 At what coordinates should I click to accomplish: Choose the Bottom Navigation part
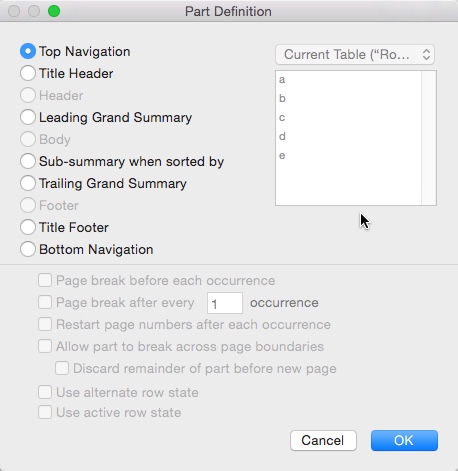[x=28, y=249]
